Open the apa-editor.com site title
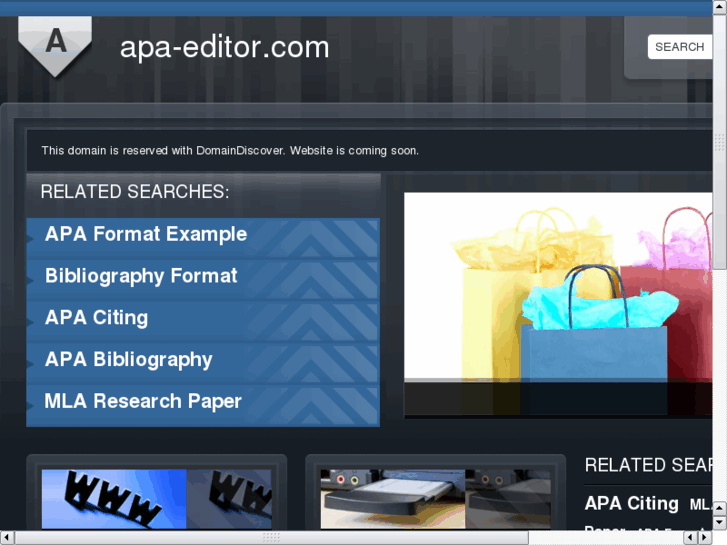The width and height of the screenshot is (727, 545). tap(224, 47)
